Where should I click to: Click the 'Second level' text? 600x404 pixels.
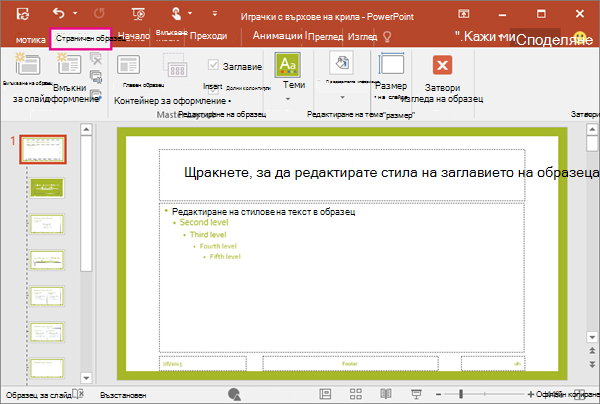204,222
